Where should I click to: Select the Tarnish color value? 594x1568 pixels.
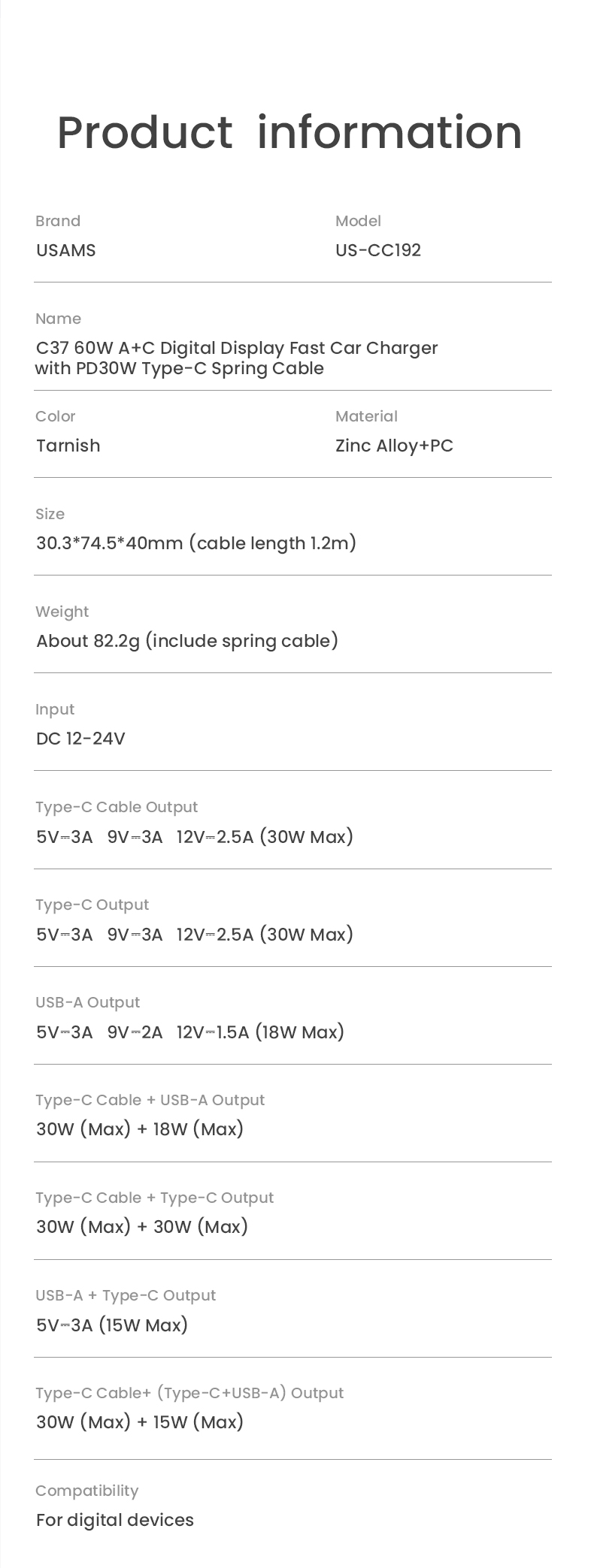[x=68, y=446]
